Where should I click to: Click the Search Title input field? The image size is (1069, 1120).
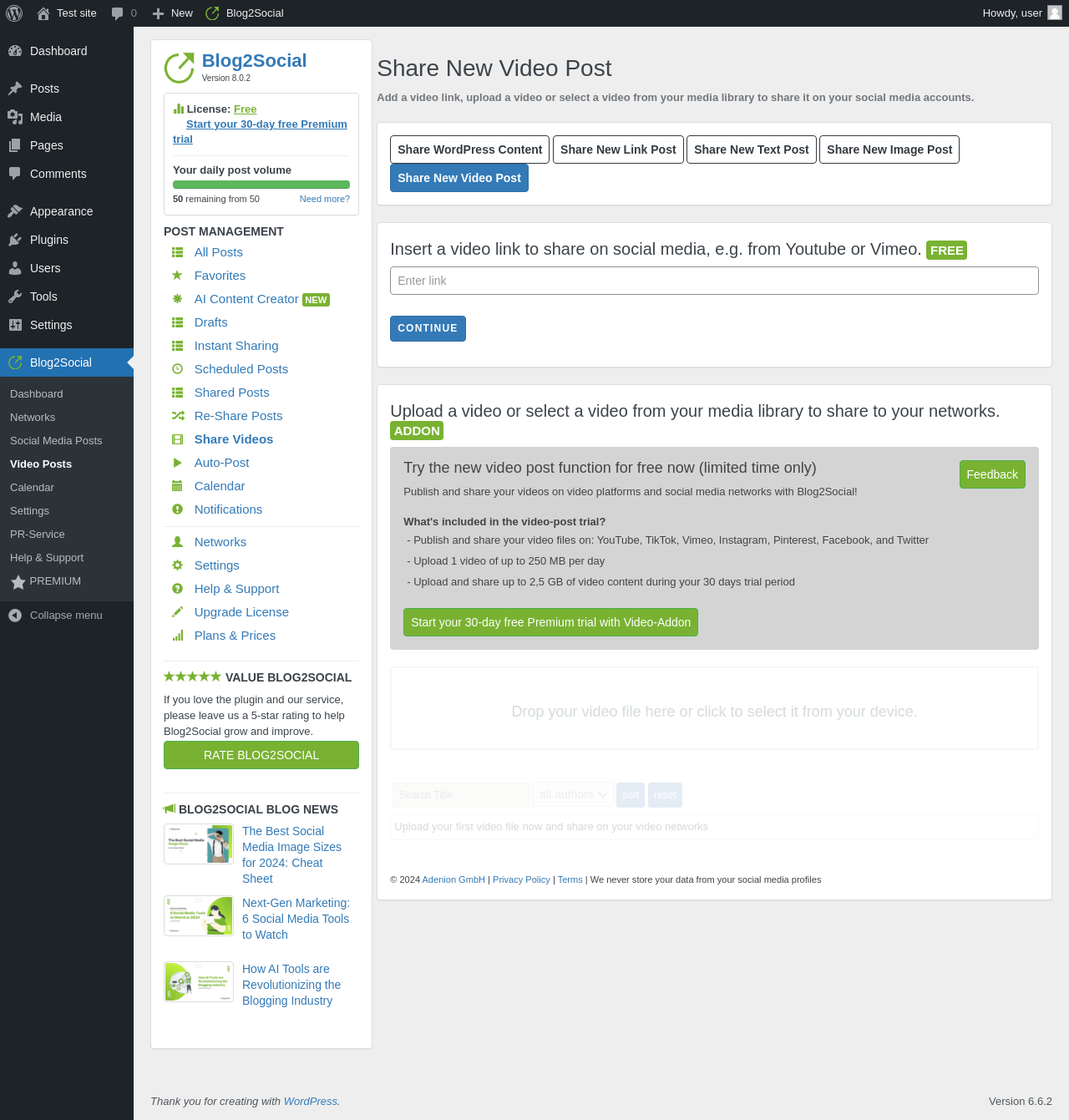point(461,795)
